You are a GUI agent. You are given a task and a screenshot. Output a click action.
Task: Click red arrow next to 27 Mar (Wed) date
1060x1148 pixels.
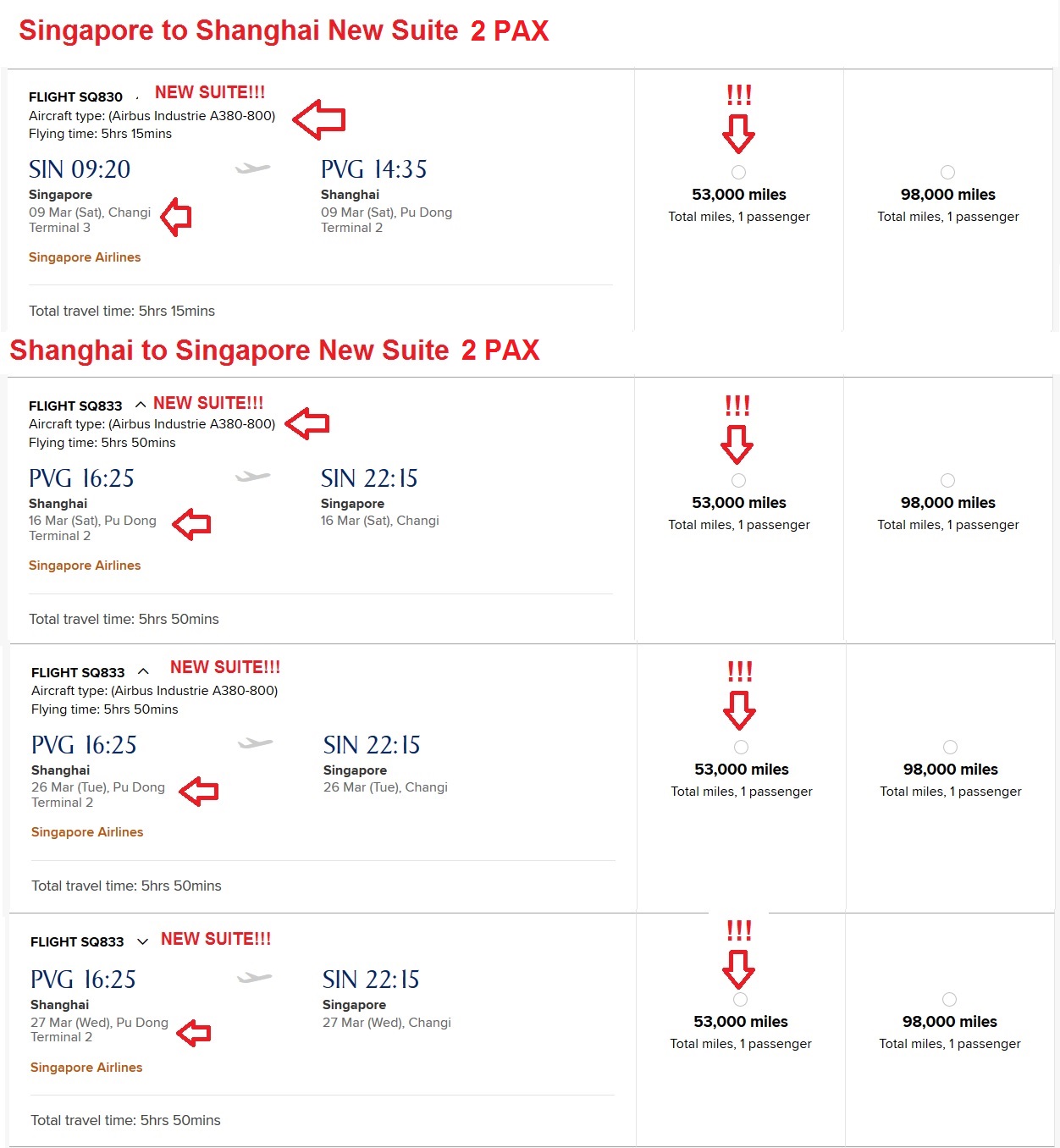pos(195,1033)
